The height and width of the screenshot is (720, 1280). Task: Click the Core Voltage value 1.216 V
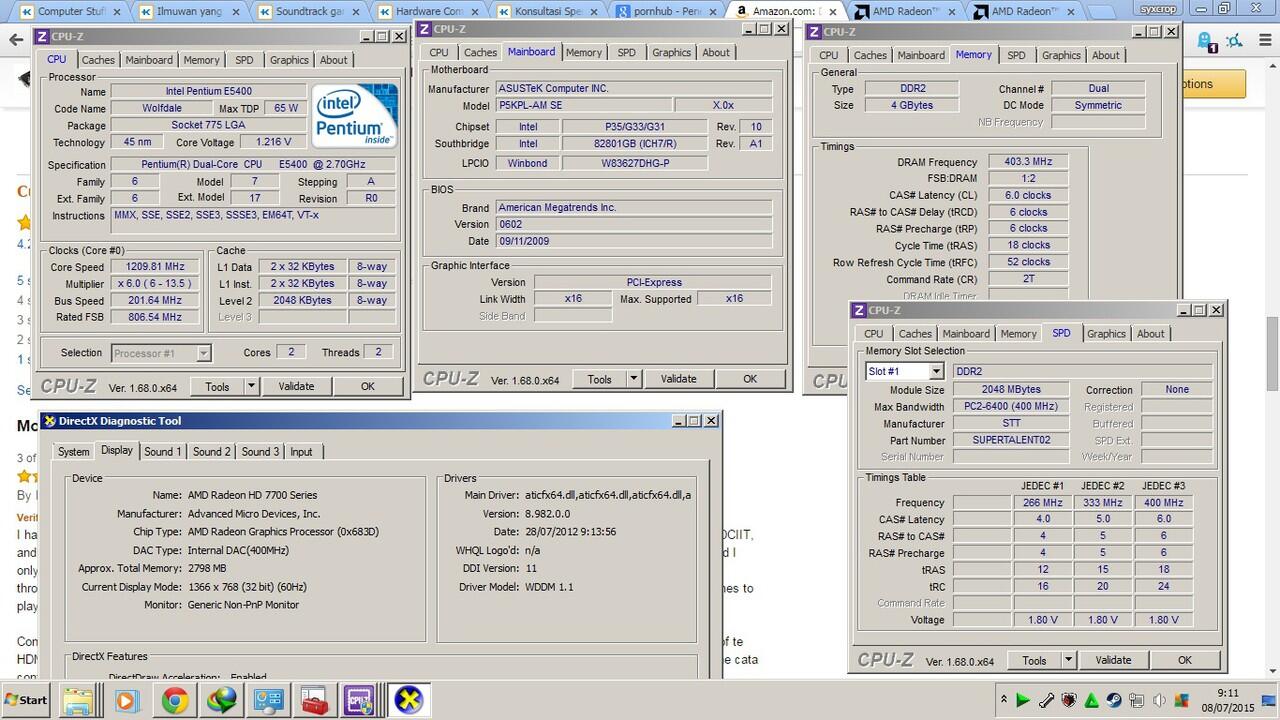(x=274, y=142)
